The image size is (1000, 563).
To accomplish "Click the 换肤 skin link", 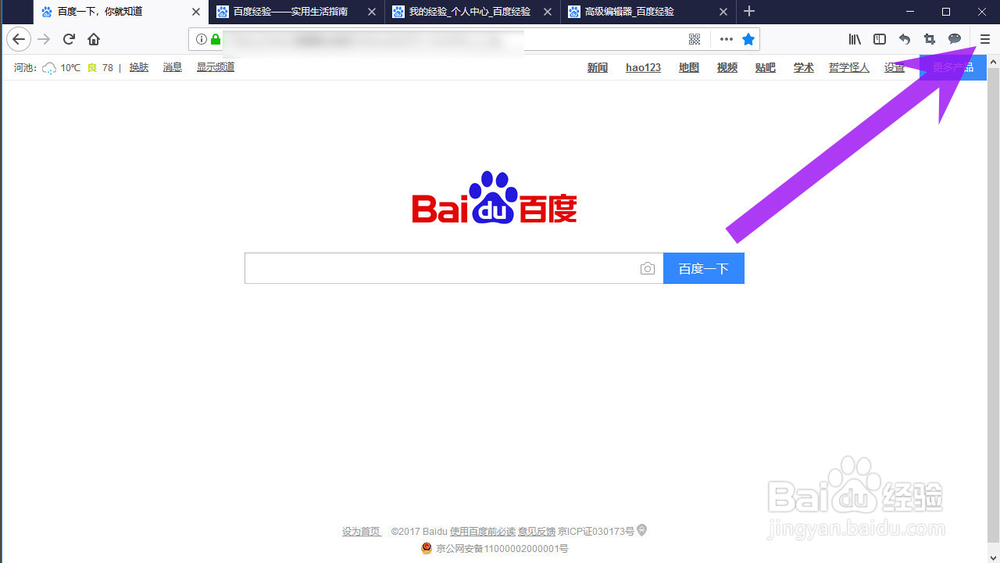I will coord(138,67).
